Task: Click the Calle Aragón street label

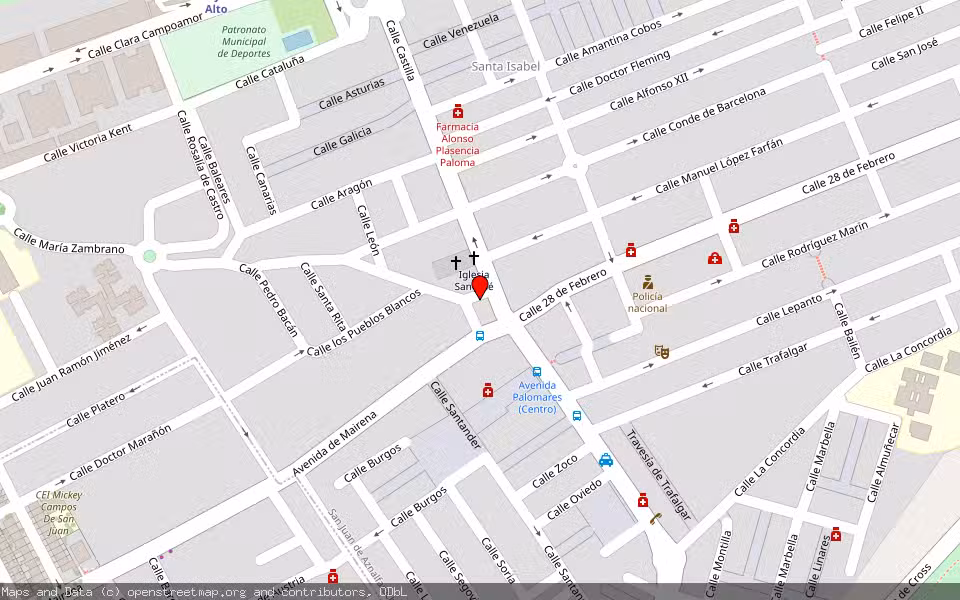Action: (x=341, y=194)
